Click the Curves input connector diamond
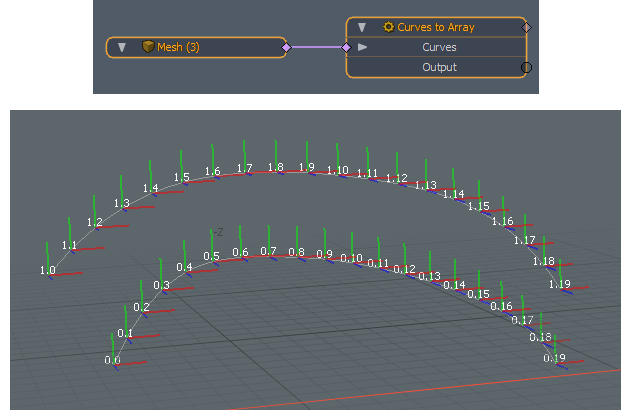Image resolution: width=631 pixels, height=420 pixels. coord(347,47)
